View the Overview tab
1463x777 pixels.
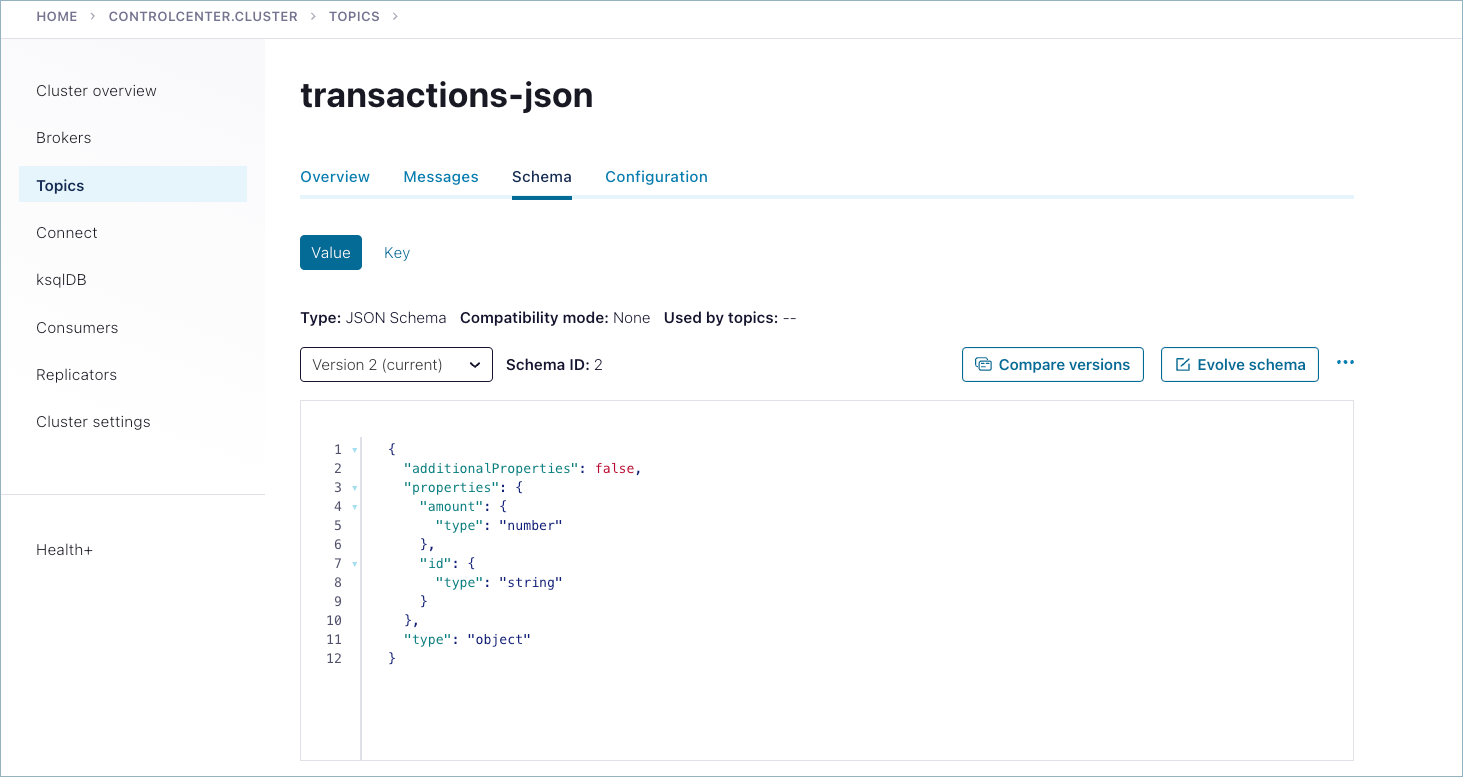[335, 176]
